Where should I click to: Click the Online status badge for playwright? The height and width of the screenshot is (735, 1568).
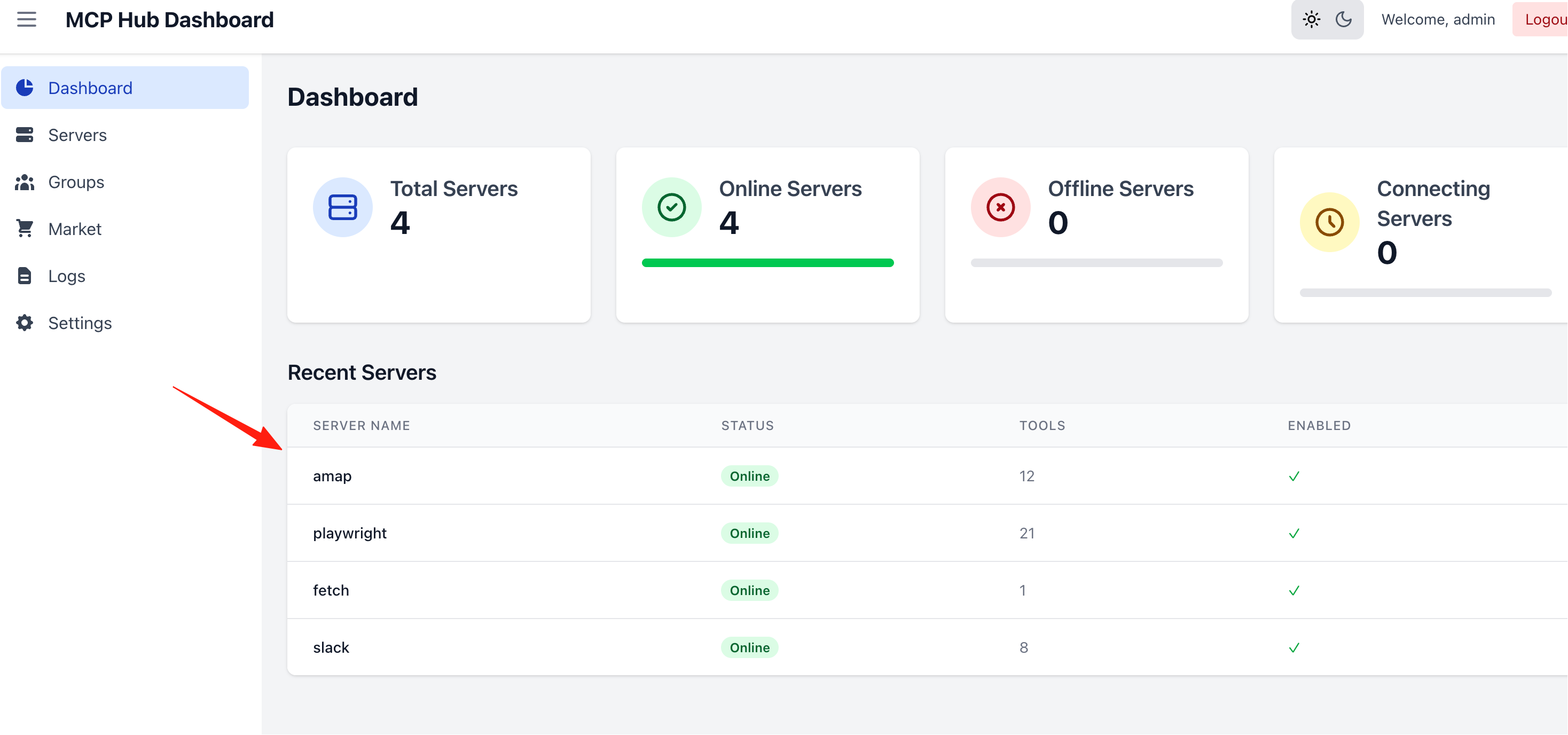pos(749,534)
